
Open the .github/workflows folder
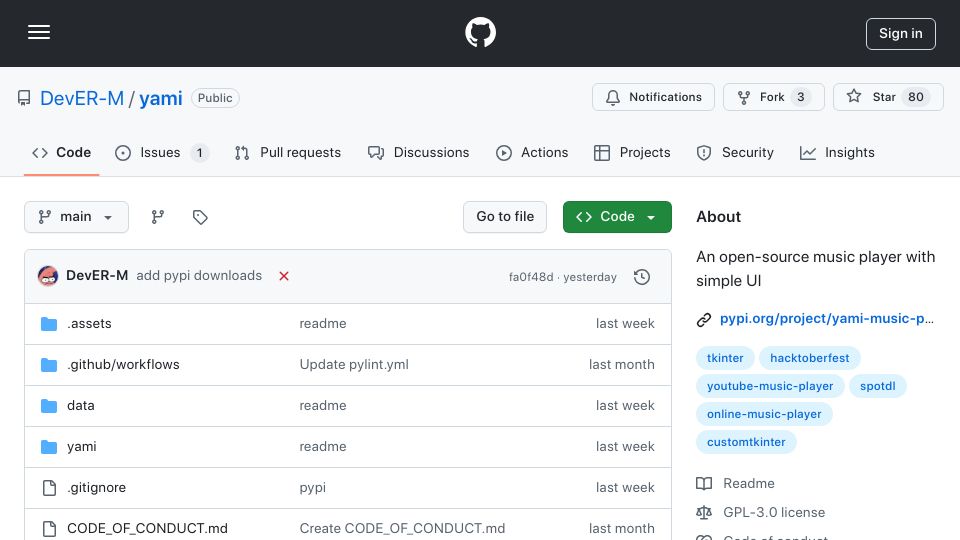(x=123, y=364)
